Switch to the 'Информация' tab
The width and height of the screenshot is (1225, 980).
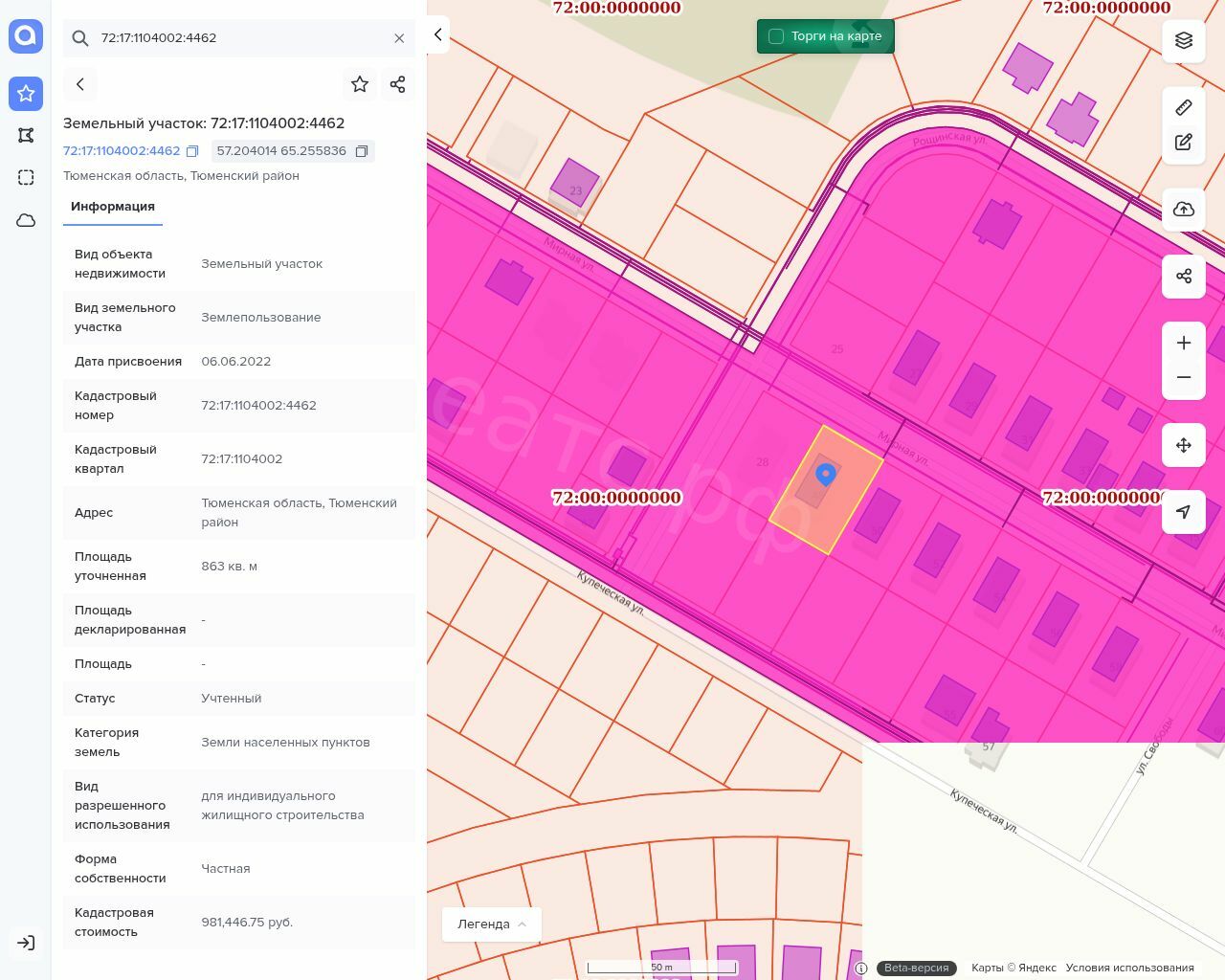coord(113,207)
